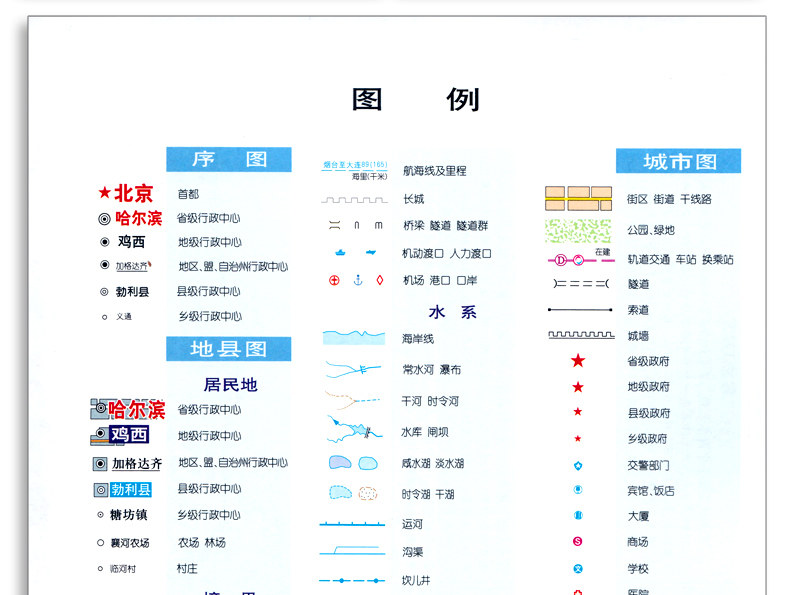Click the blue traffic police symbol by 交警部门
This screenshot has height=595, width=790.
coord(578,466)
